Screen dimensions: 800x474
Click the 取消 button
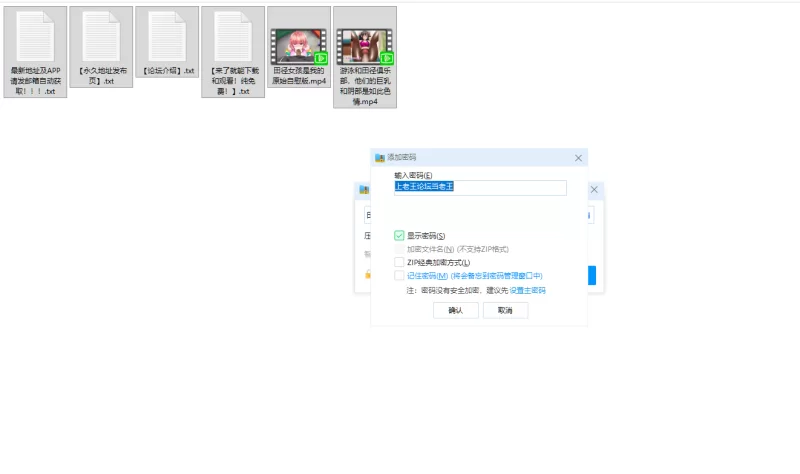tap(505, 310)
